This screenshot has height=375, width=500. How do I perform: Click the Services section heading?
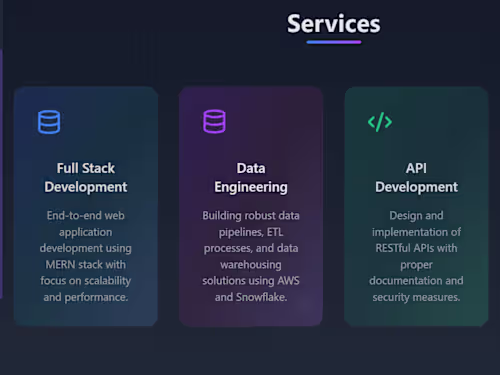[334, 24]
